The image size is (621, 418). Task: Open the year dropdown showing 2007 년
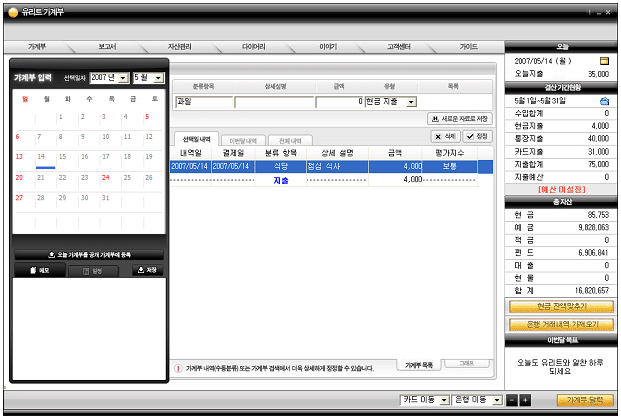click(x=110, y=77)
